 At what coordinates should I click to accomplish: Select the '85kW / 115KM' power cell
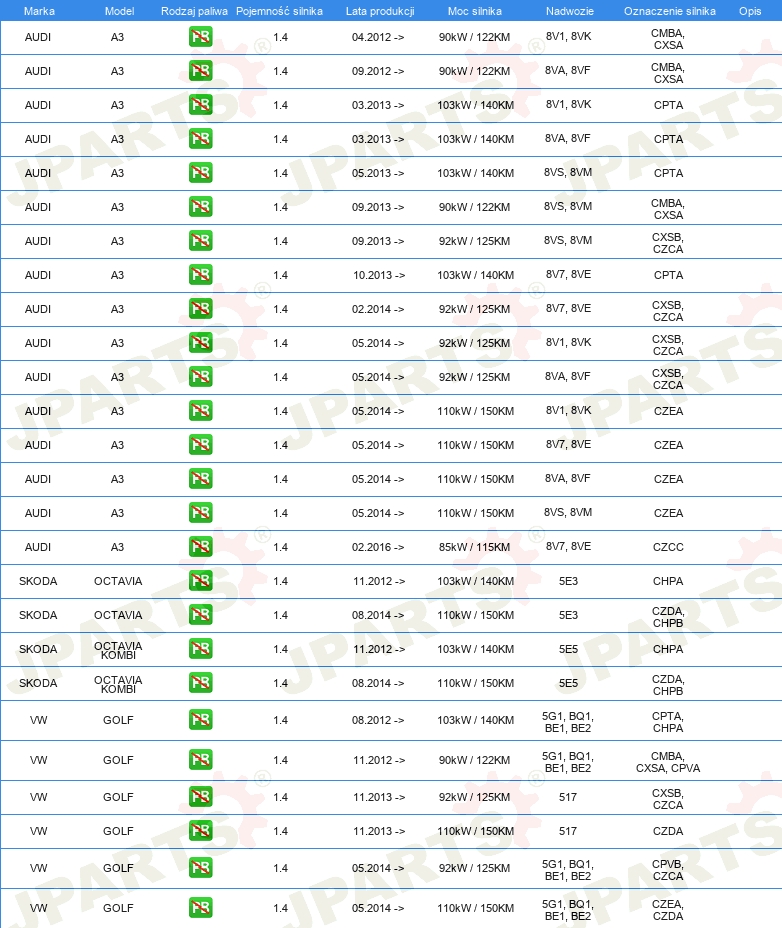point(474,547)
